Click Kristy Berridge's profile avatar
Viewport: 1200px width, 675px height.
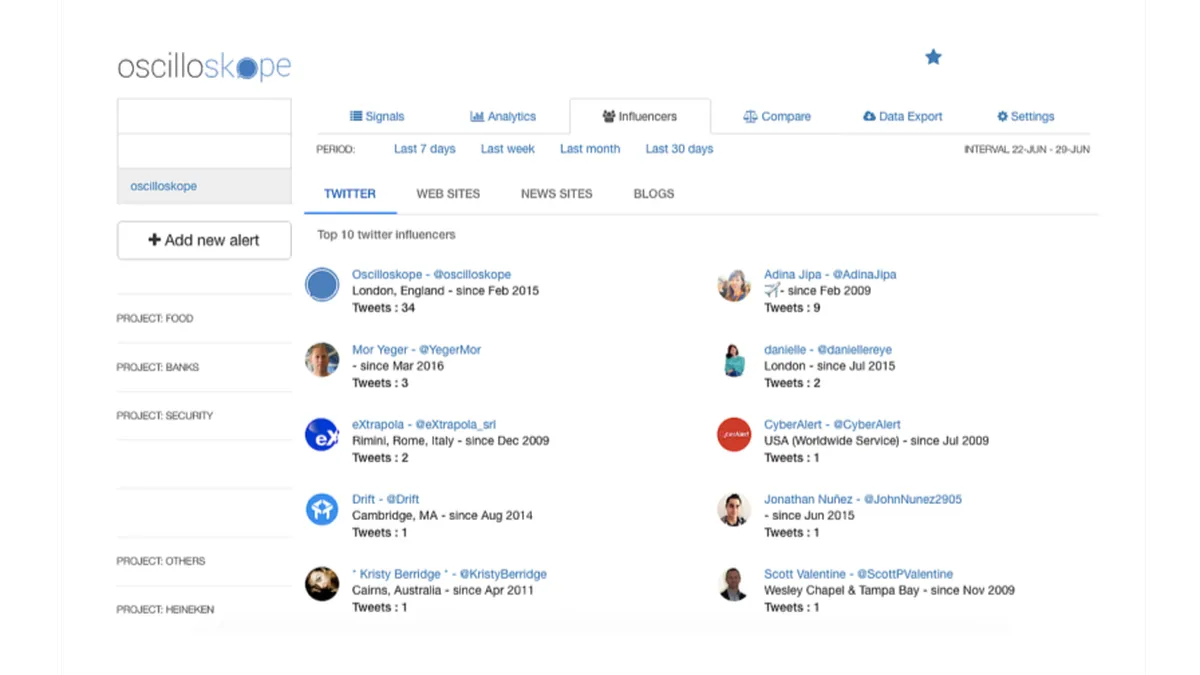coord(322,584)
